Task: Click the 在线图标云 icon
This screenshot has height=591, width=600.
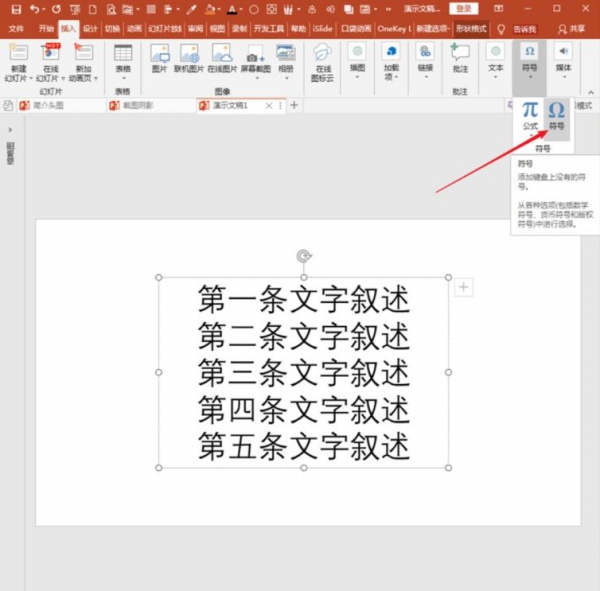Action: pos(323,52)
